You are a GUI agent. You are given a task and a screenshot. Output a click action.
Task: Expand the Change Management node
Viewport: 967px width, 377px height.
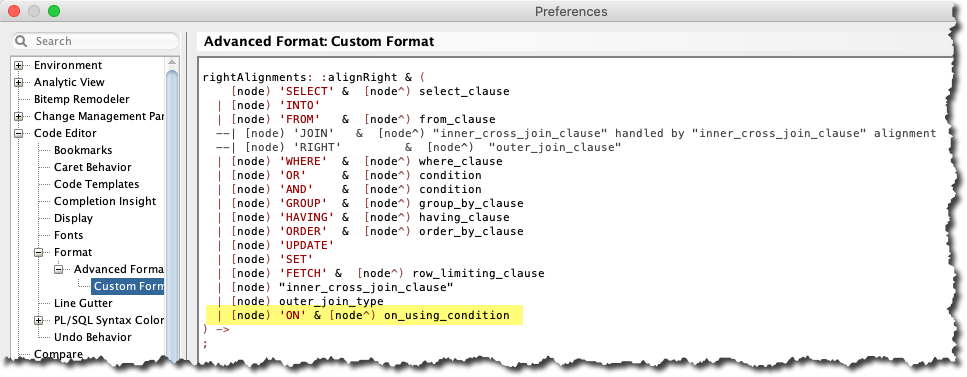tap(19, 117)
